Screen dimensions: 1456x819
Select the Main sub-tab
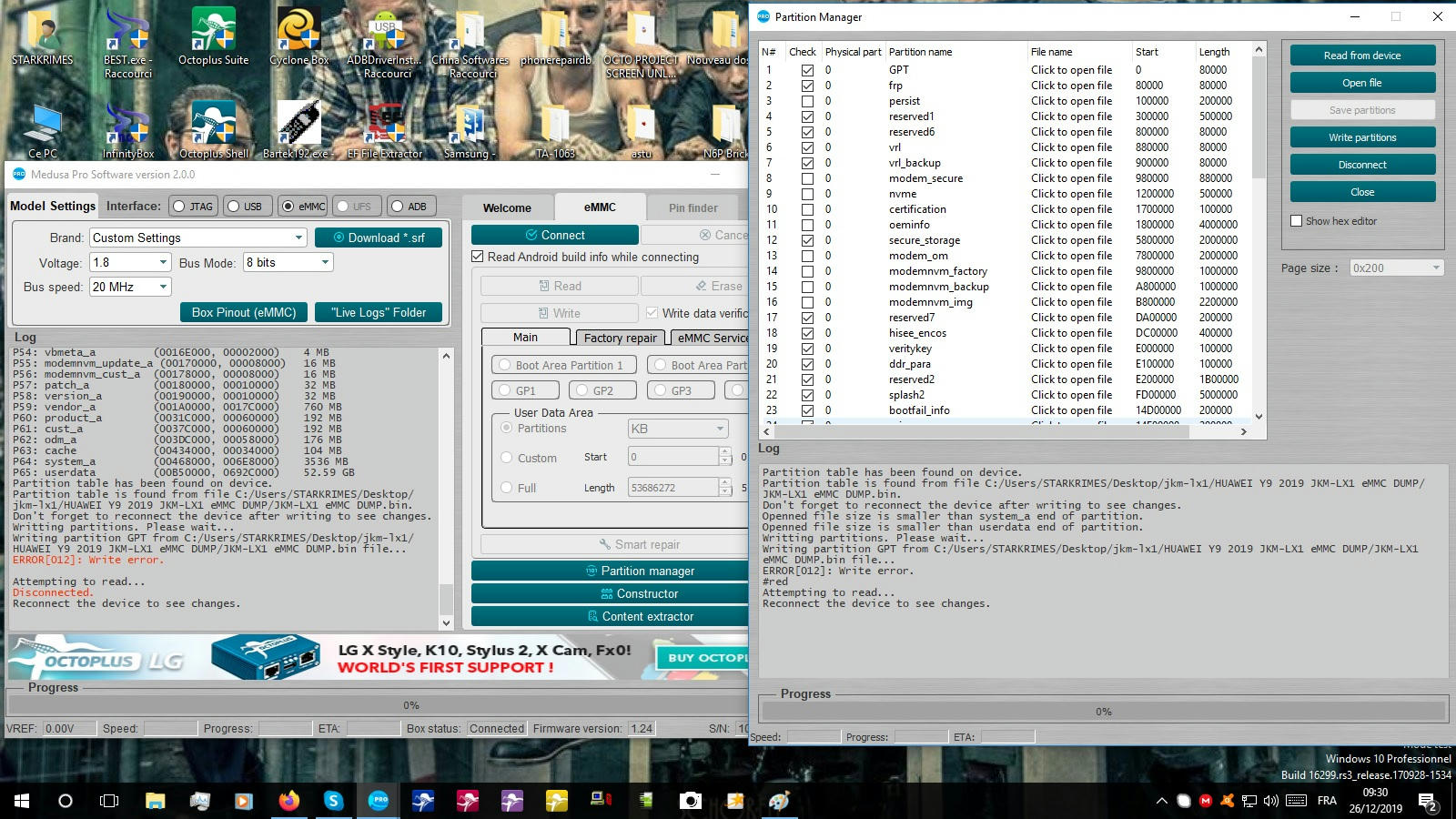click(526, 337)
